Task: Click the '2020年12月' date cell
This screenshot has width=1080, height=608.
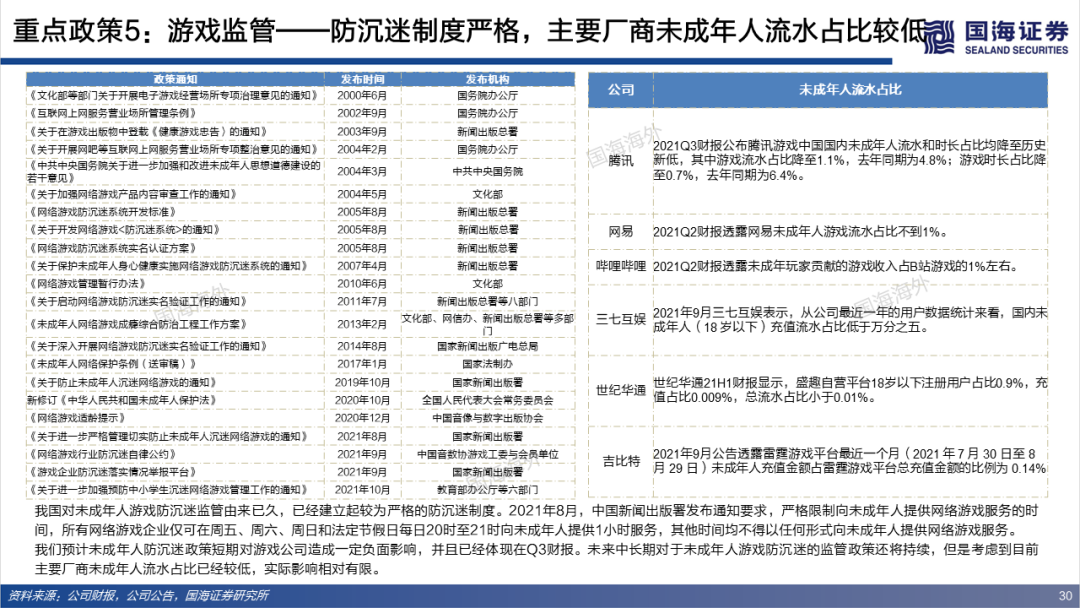Action: click(x=362, y=418)
